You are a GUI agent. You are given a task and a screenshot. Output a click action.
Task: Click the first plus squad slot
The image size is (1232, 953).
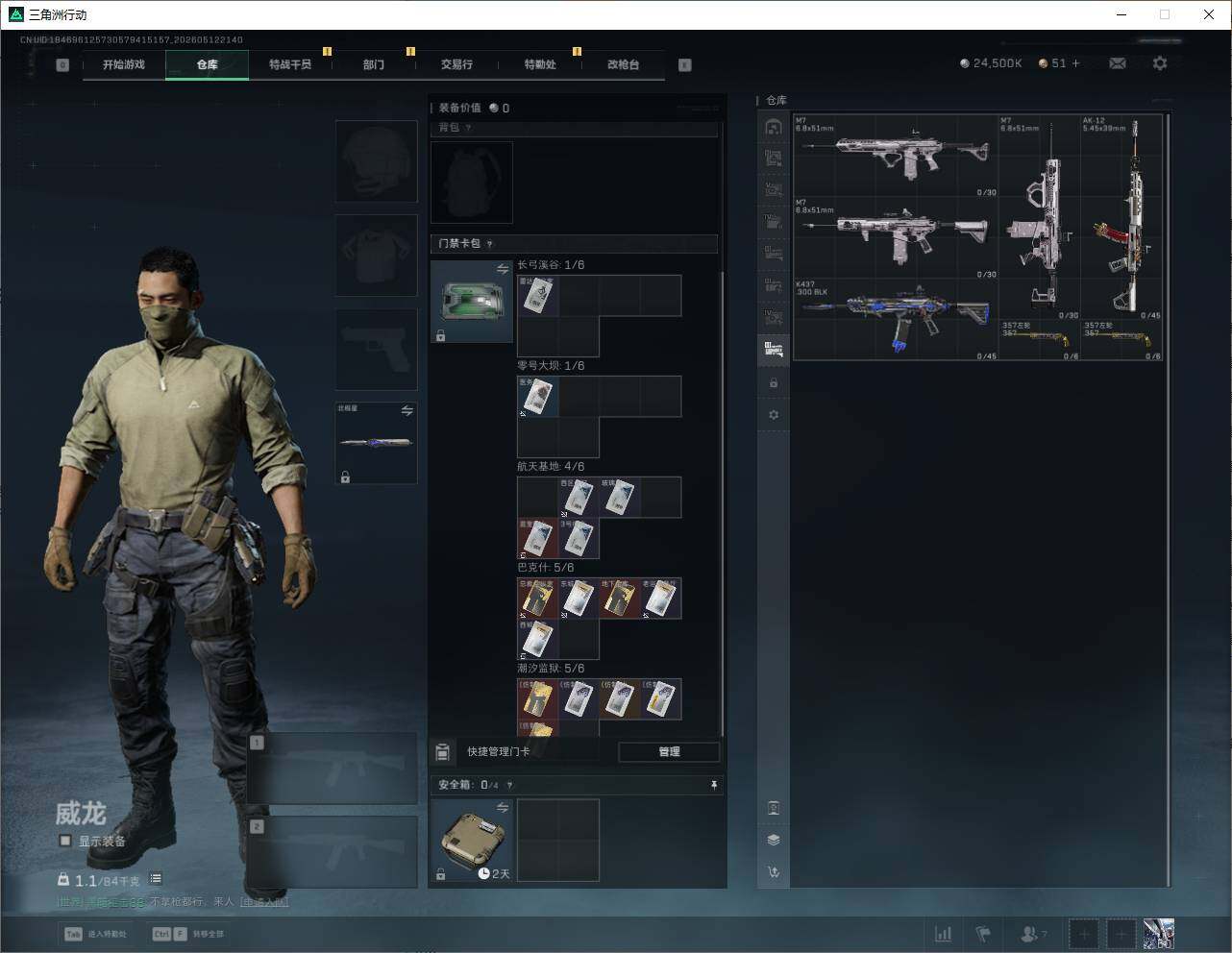tap(1084, 934)
